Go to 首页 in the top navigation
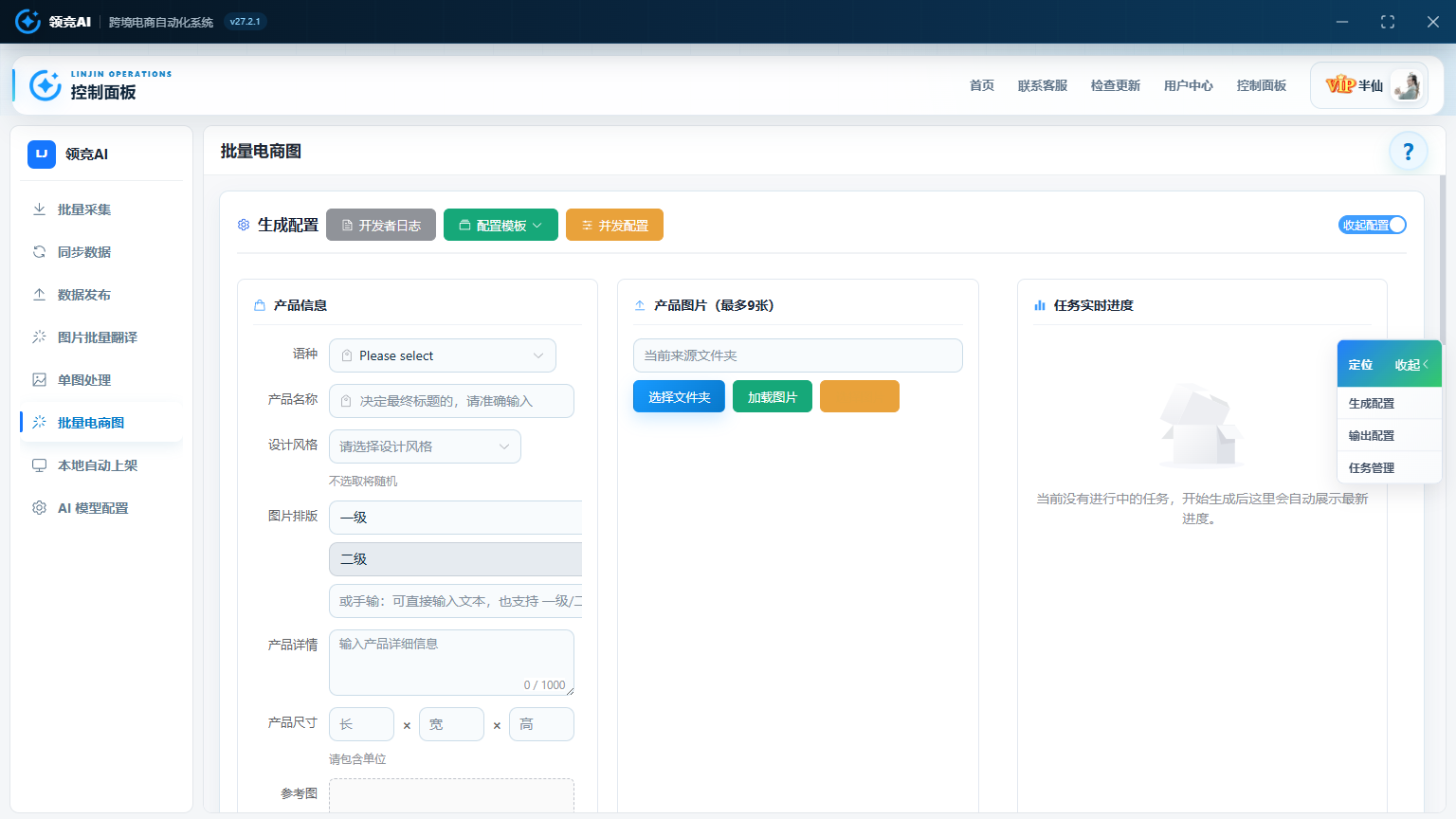This screenshot has width=1456, height=819. (982, 85)
